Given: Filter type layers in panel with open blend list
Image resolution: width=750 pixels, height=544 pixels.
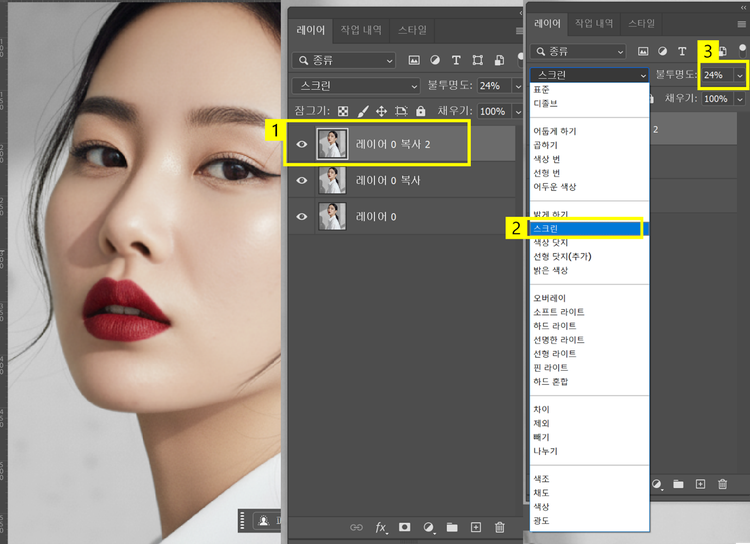Looking at the screenshot, I should tap(682, 51).
